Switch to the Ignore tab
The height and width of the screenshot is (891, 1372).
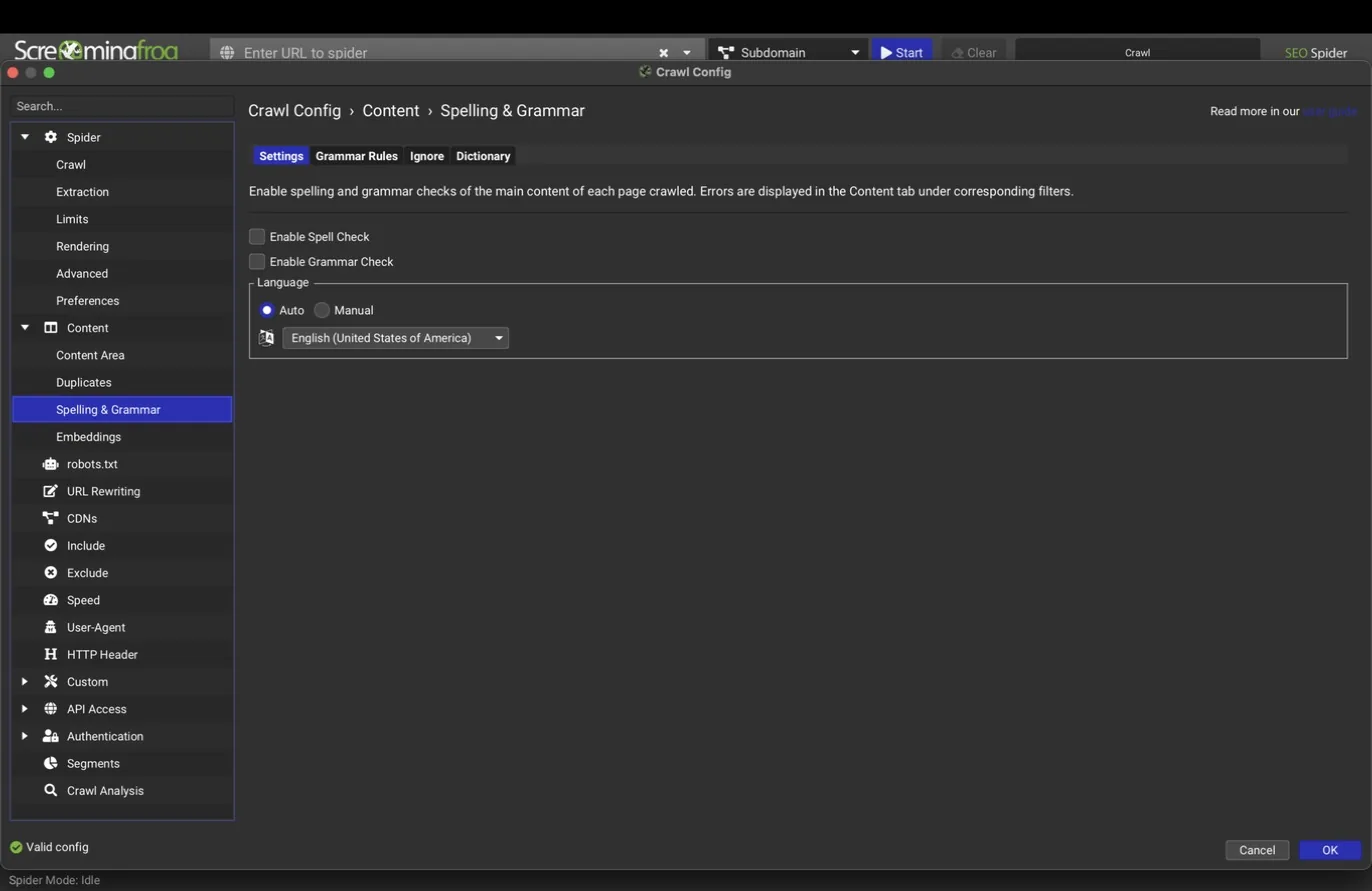coord(427,156)
